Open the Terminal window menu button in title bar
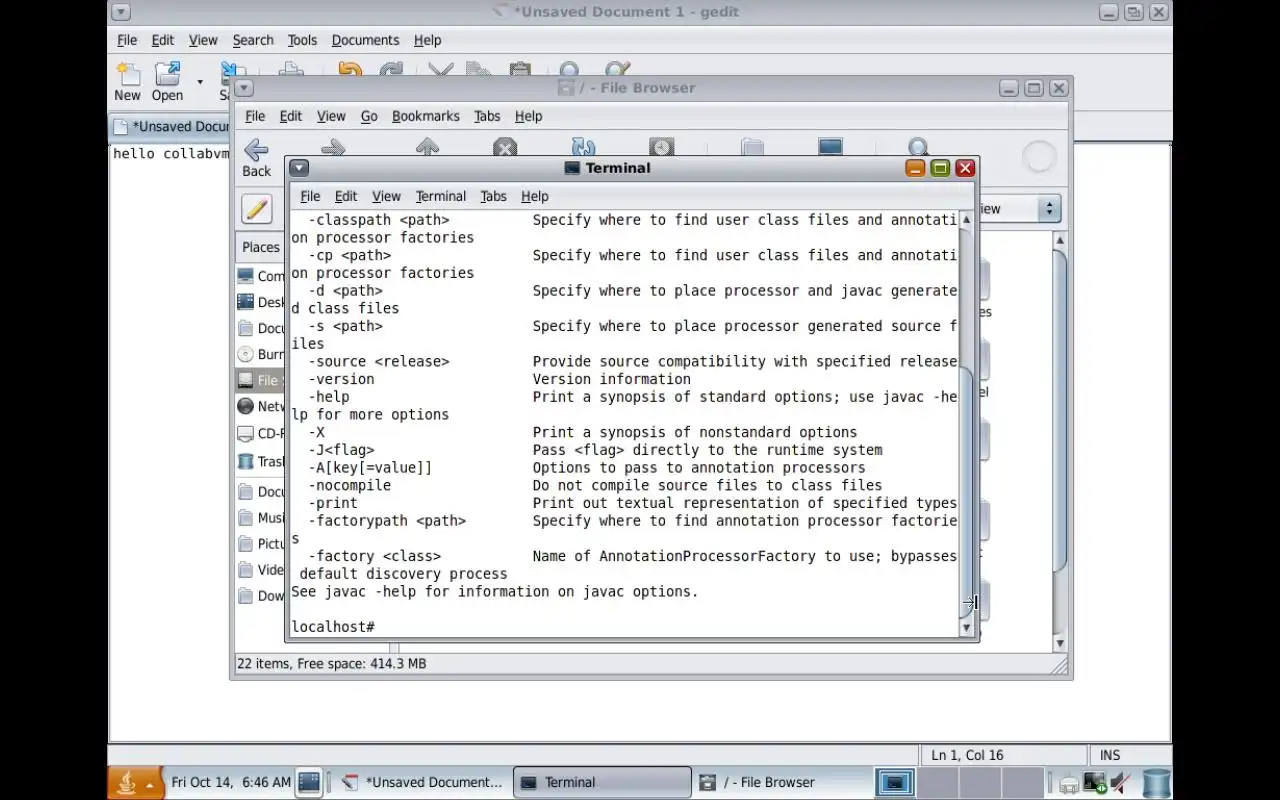 [x=298, y=168]
